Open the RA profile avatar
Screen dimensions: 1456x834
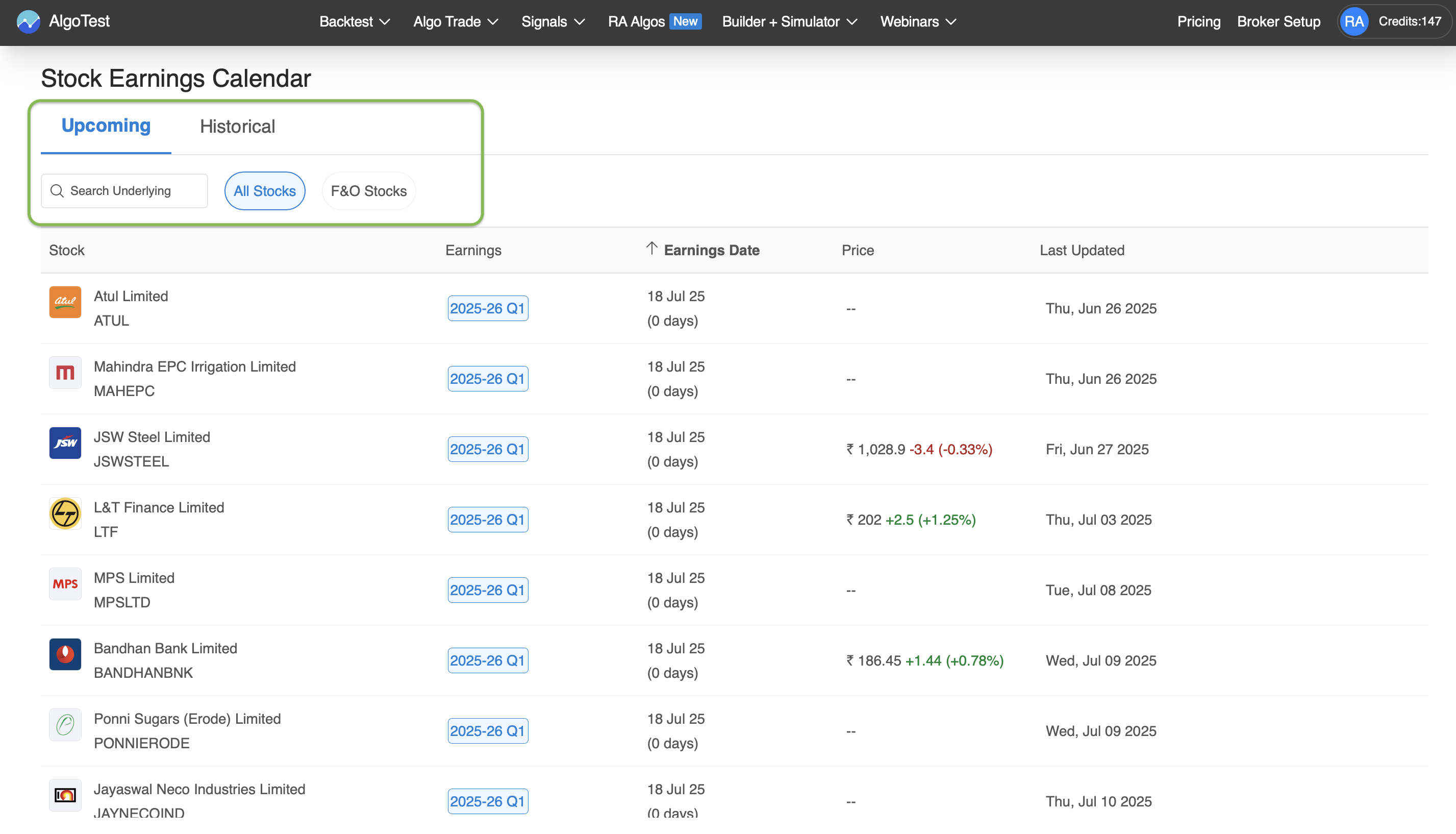(1353, 22)
